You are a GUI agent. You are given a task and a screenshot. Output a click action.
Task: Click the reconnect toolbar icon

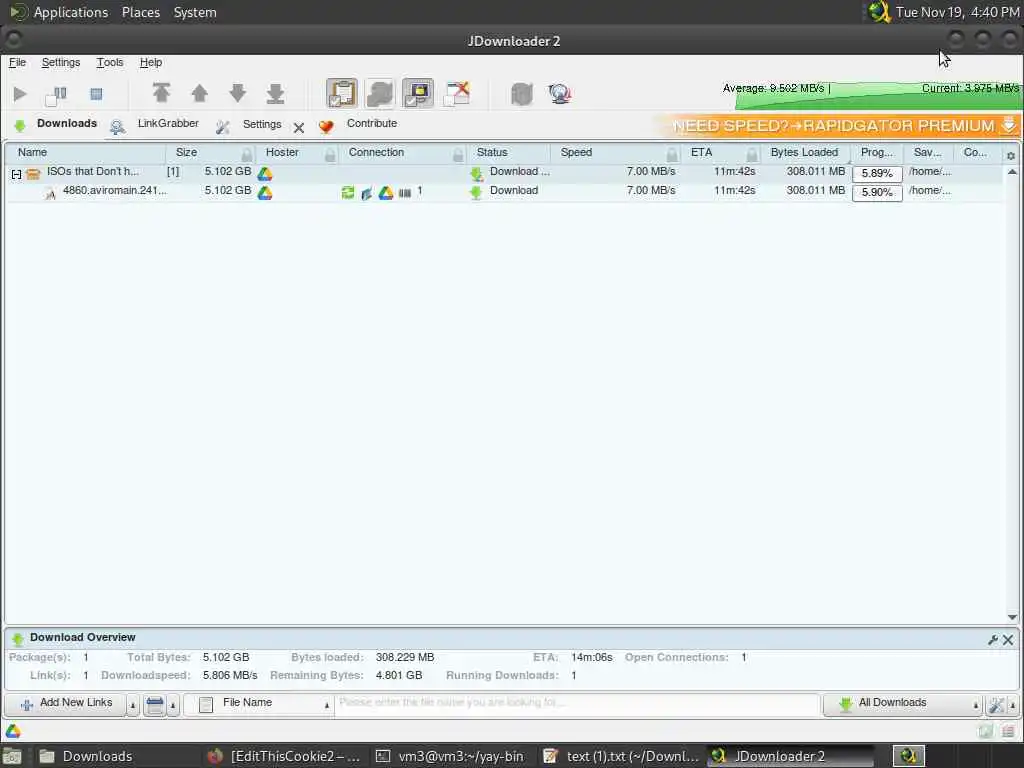tap(521, 94)
